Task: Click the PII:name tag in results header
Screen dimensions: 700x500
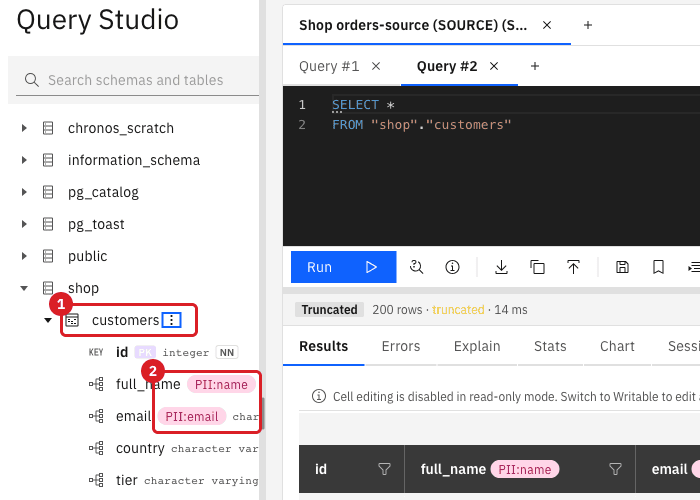Action: (x=525, y=469)
